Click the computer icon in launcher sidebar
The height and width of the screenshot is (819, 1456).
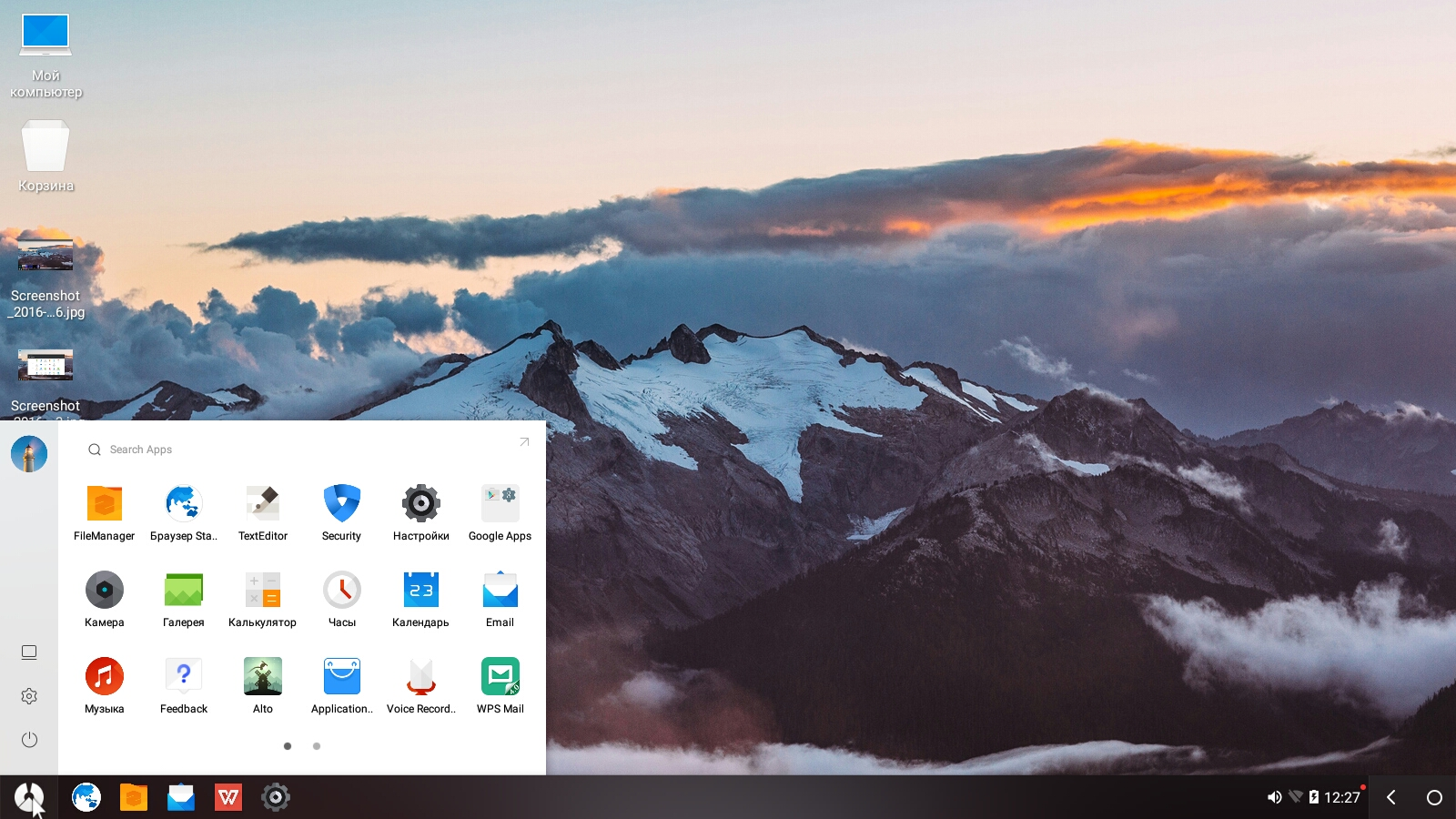[x=29, y=652]
